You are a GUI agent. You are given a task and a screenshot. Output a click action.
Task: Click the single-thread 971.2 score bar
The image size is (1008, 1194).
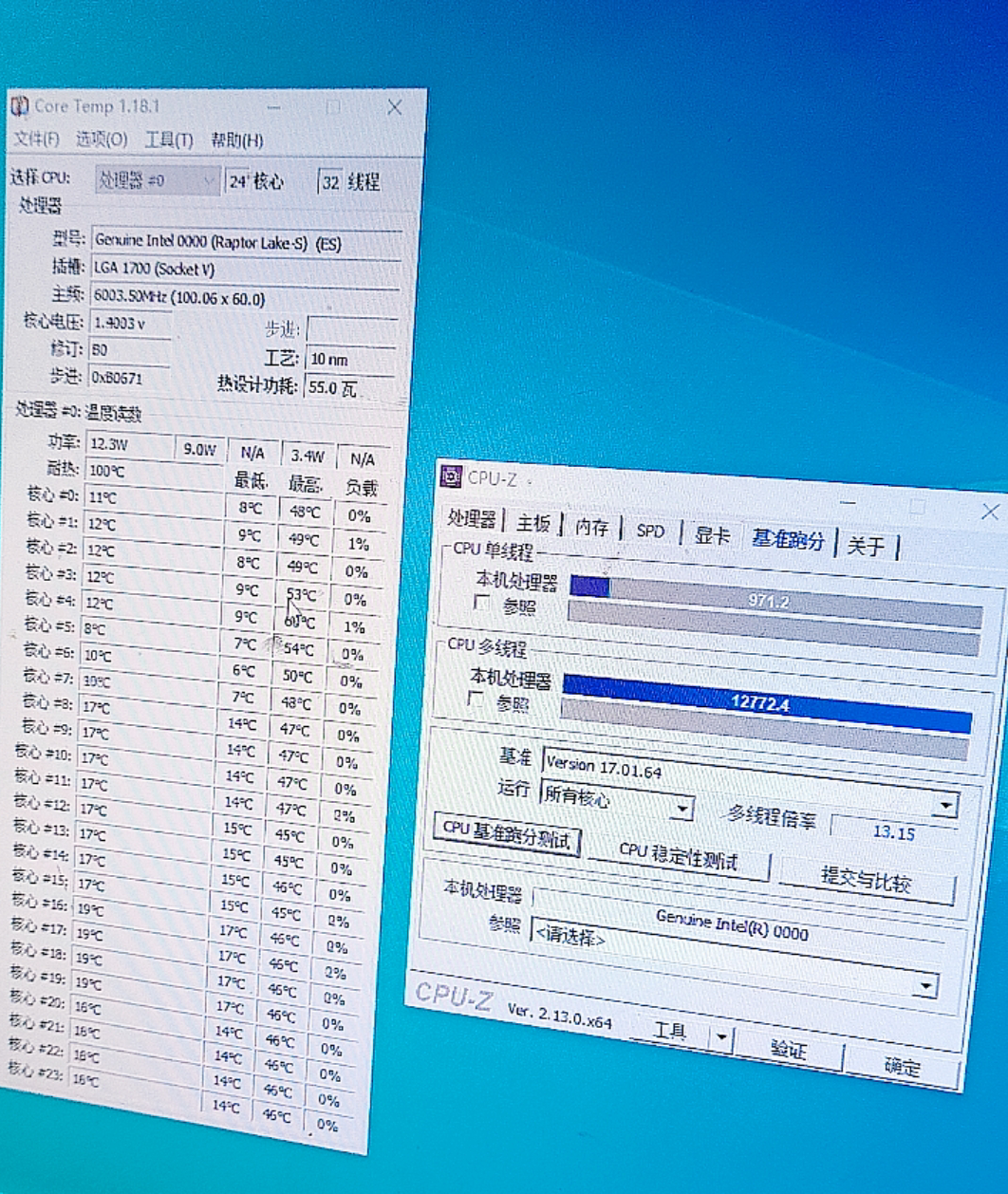click(775, 601)
